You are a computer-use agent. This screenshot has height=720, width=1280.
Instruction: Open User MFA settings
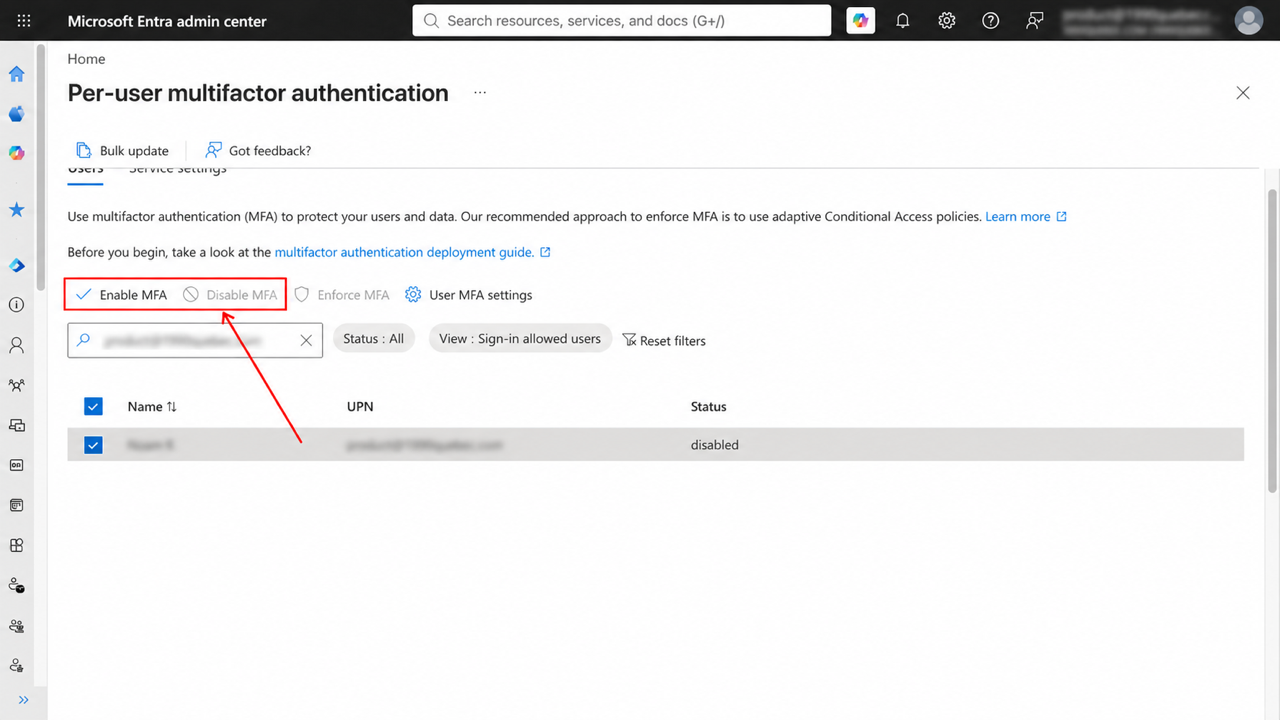click(x=468, y=295)
